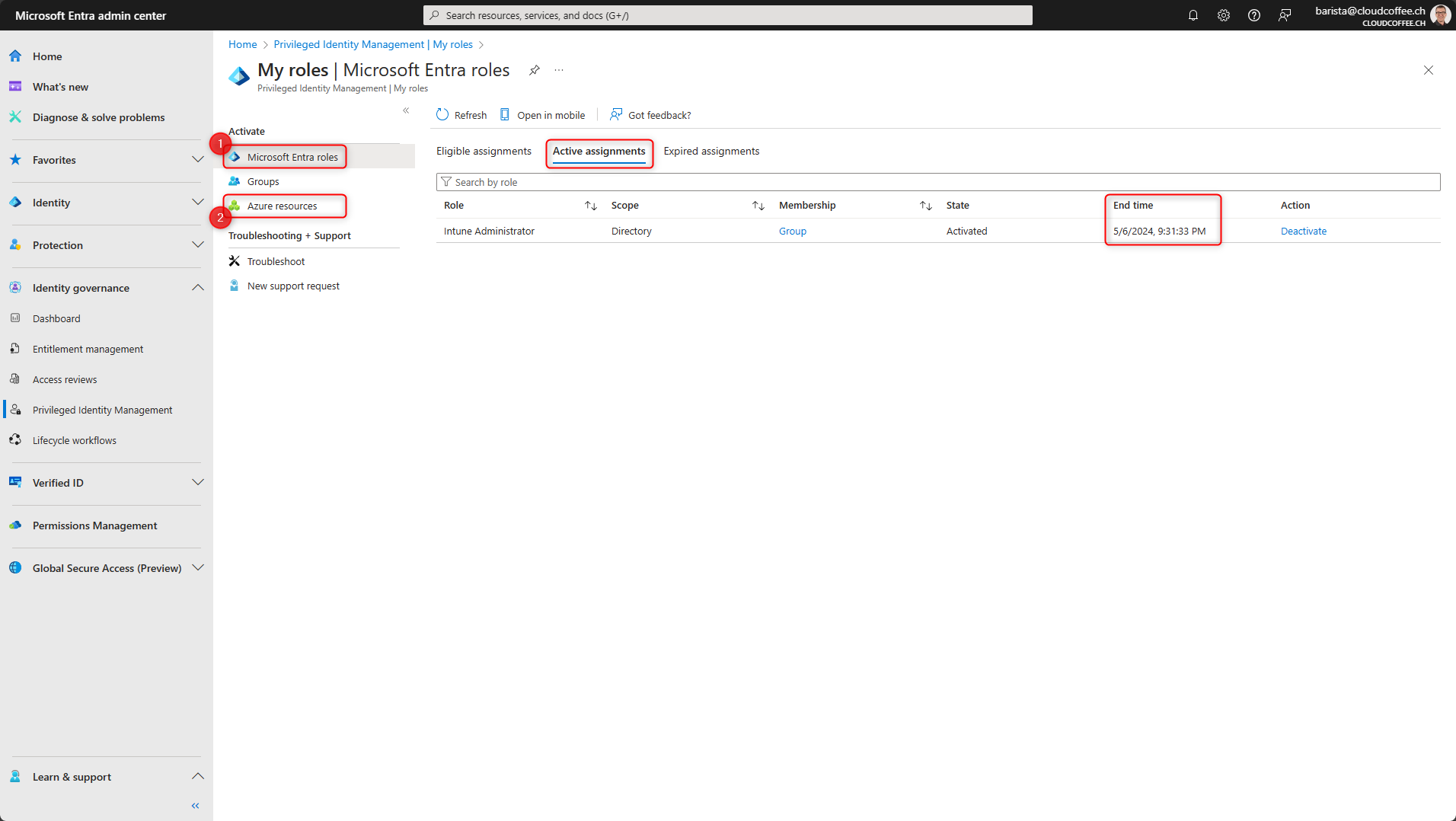Click the feedback icon in top bar
This screenshot has height=821, width=1456.
[x=1285, y=15]
